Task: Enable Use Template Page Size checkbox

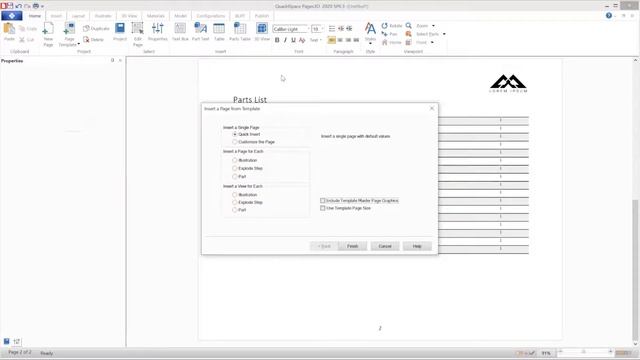Action: click(x=323, y=208)
